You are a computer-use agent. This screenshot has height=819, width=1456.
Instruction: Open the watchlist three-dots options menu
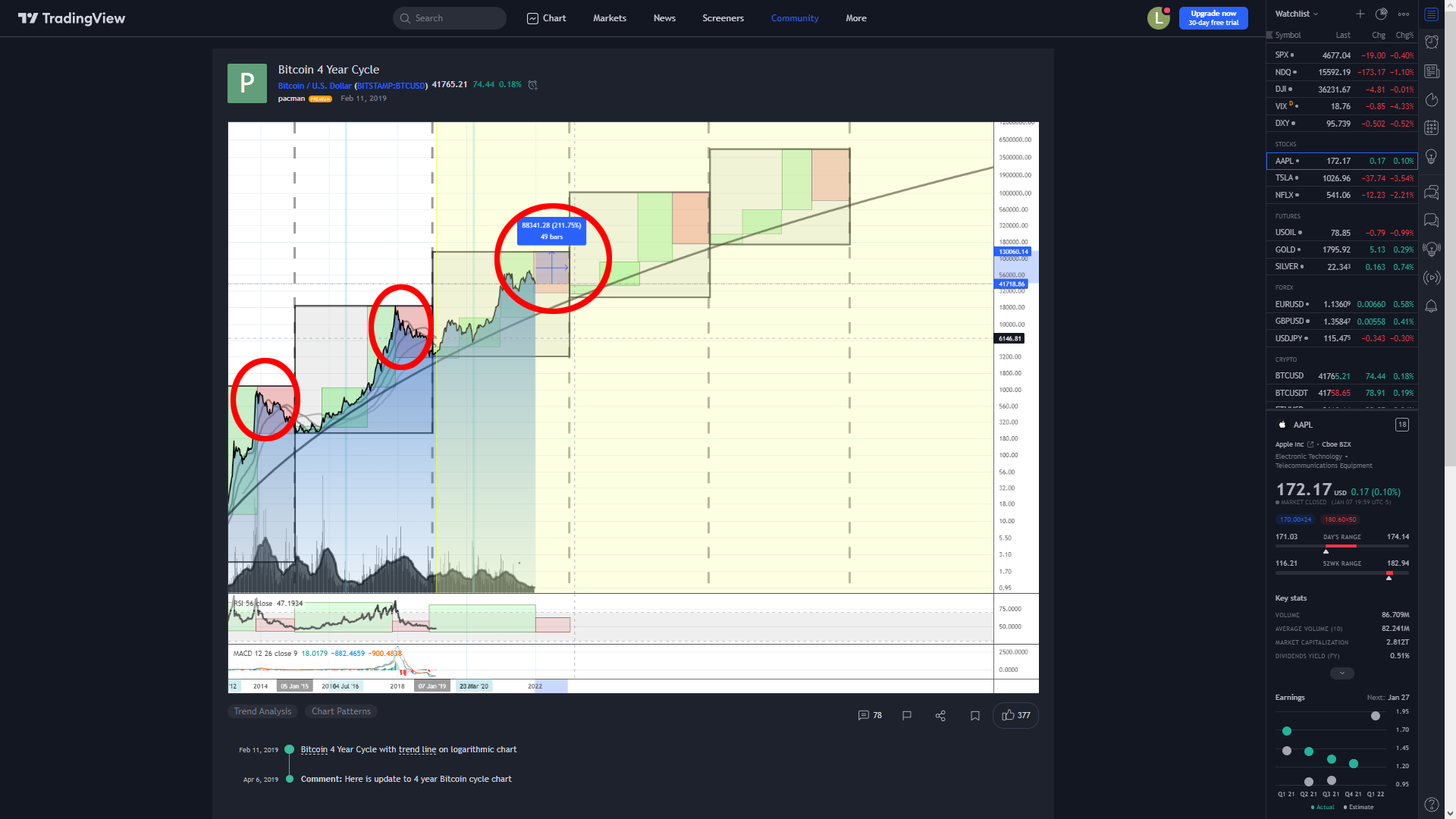click(x=1404, y=14)
